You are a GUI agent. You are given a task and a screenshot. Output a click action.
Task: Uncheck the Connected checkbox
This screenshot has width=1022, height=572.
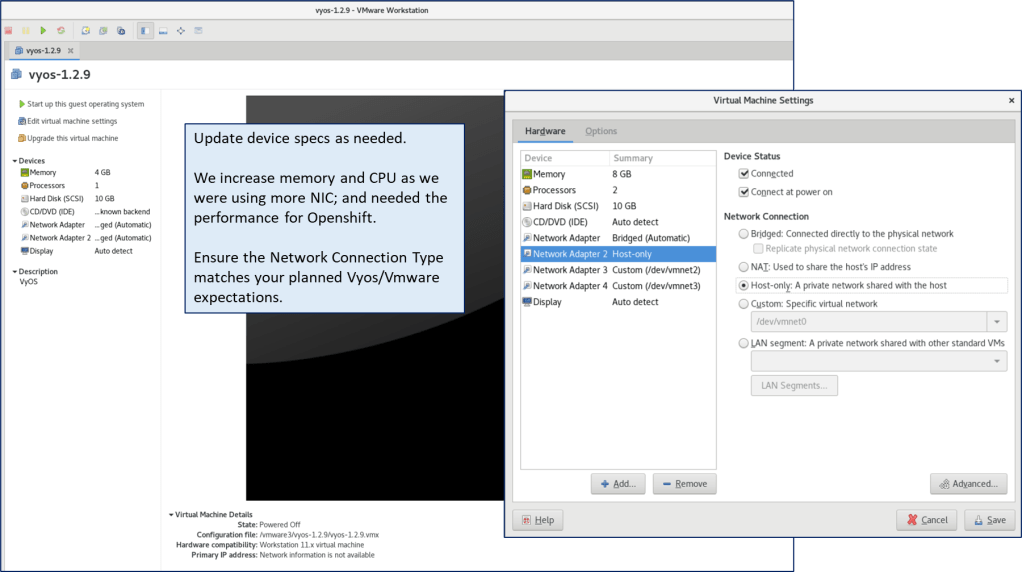743,174
